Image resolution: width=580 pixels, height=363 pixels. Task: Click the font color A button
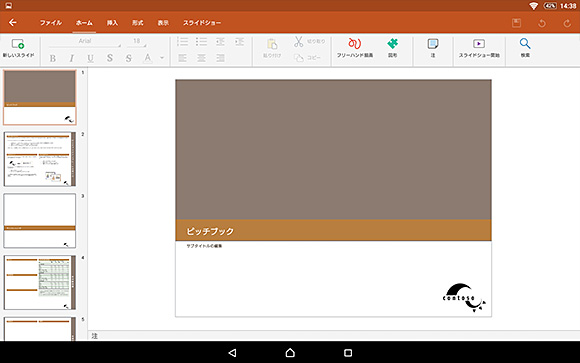[148, 58]
